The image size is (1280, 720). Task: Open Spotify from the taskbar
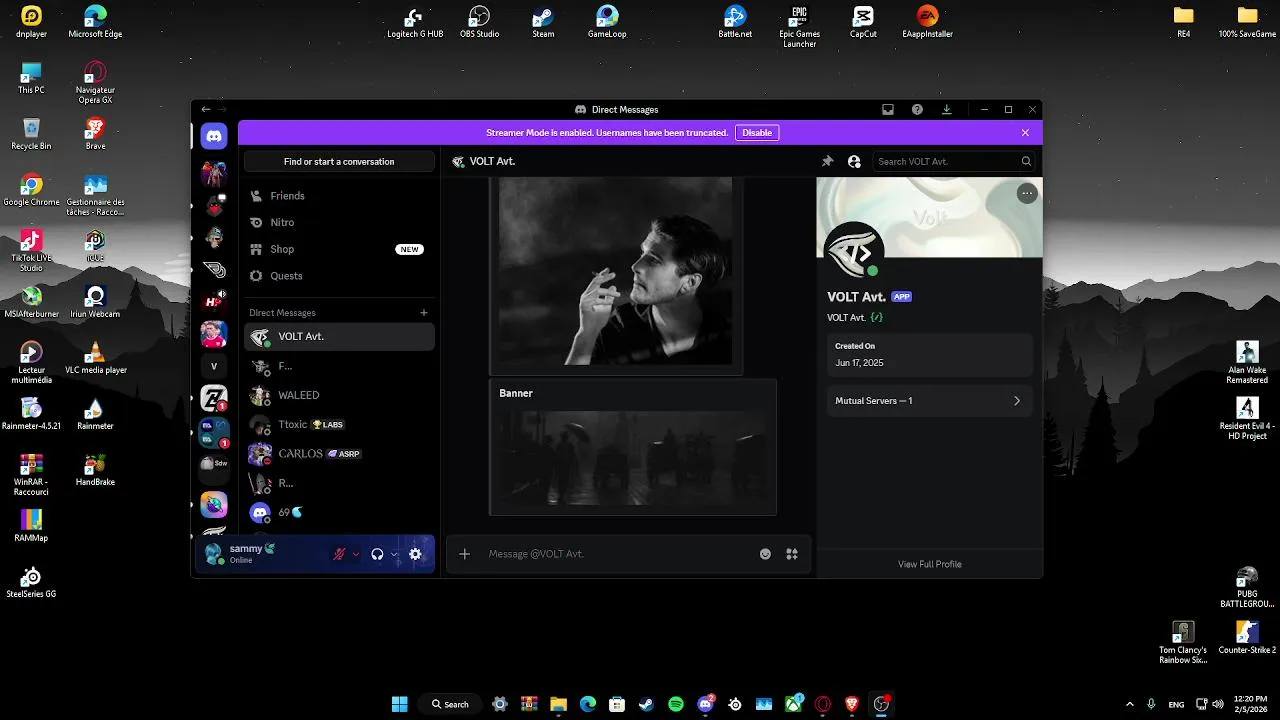[676, 704]
